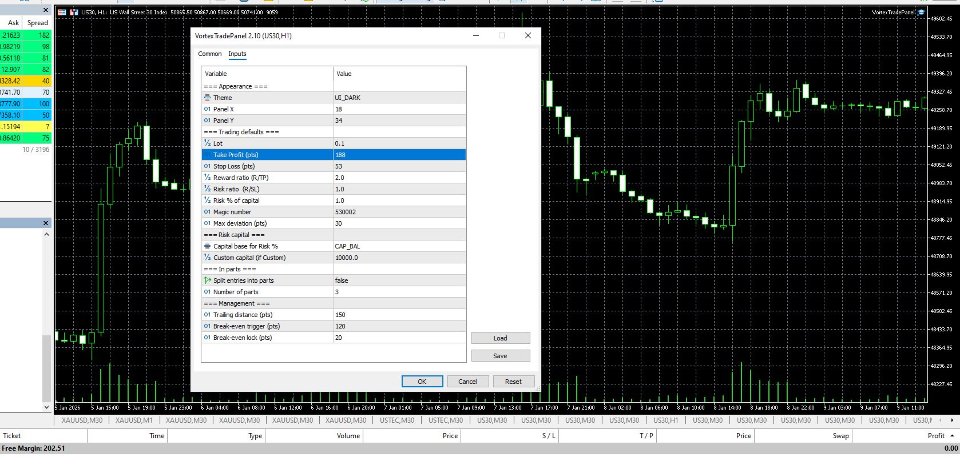Click the Free Margin: 202.51 status text
The image size is (960, 465).
coord(34,448)
